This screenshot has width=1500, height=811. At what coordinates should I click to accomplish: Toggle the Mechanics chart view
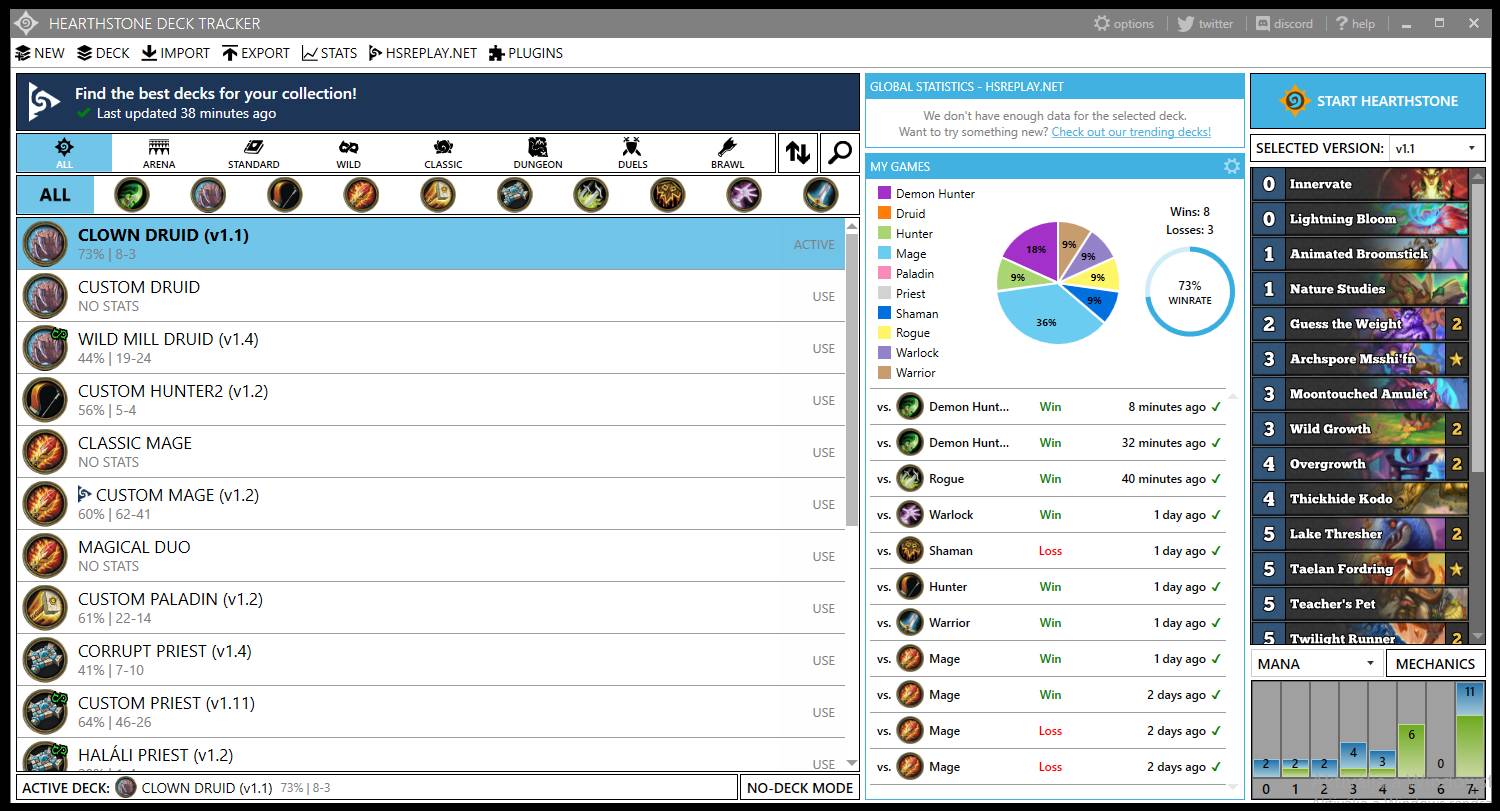[x=1435, y=663]
